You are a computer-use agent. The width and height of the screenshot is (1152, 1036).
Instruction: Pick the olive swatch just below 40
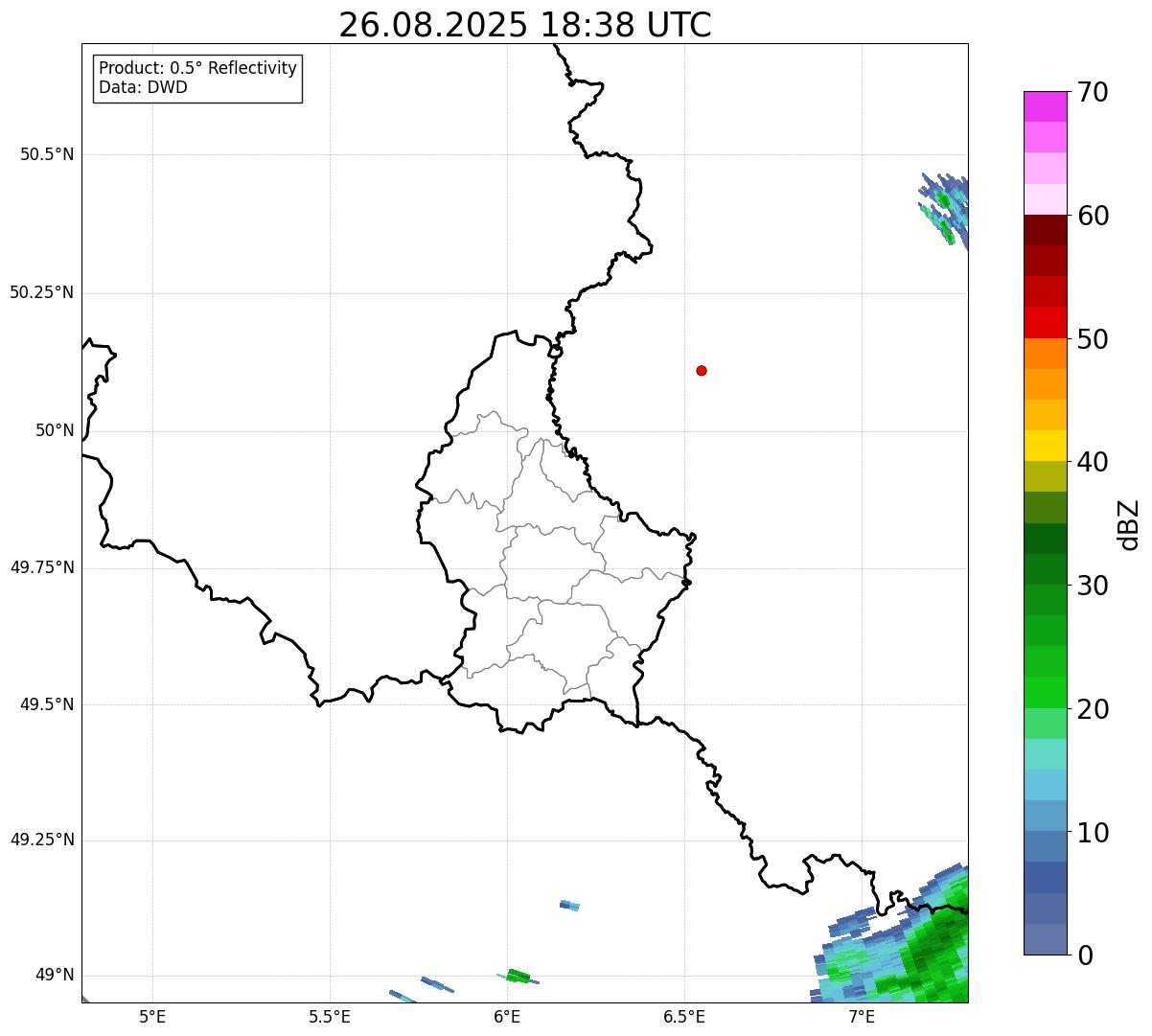click(1045, 476)
